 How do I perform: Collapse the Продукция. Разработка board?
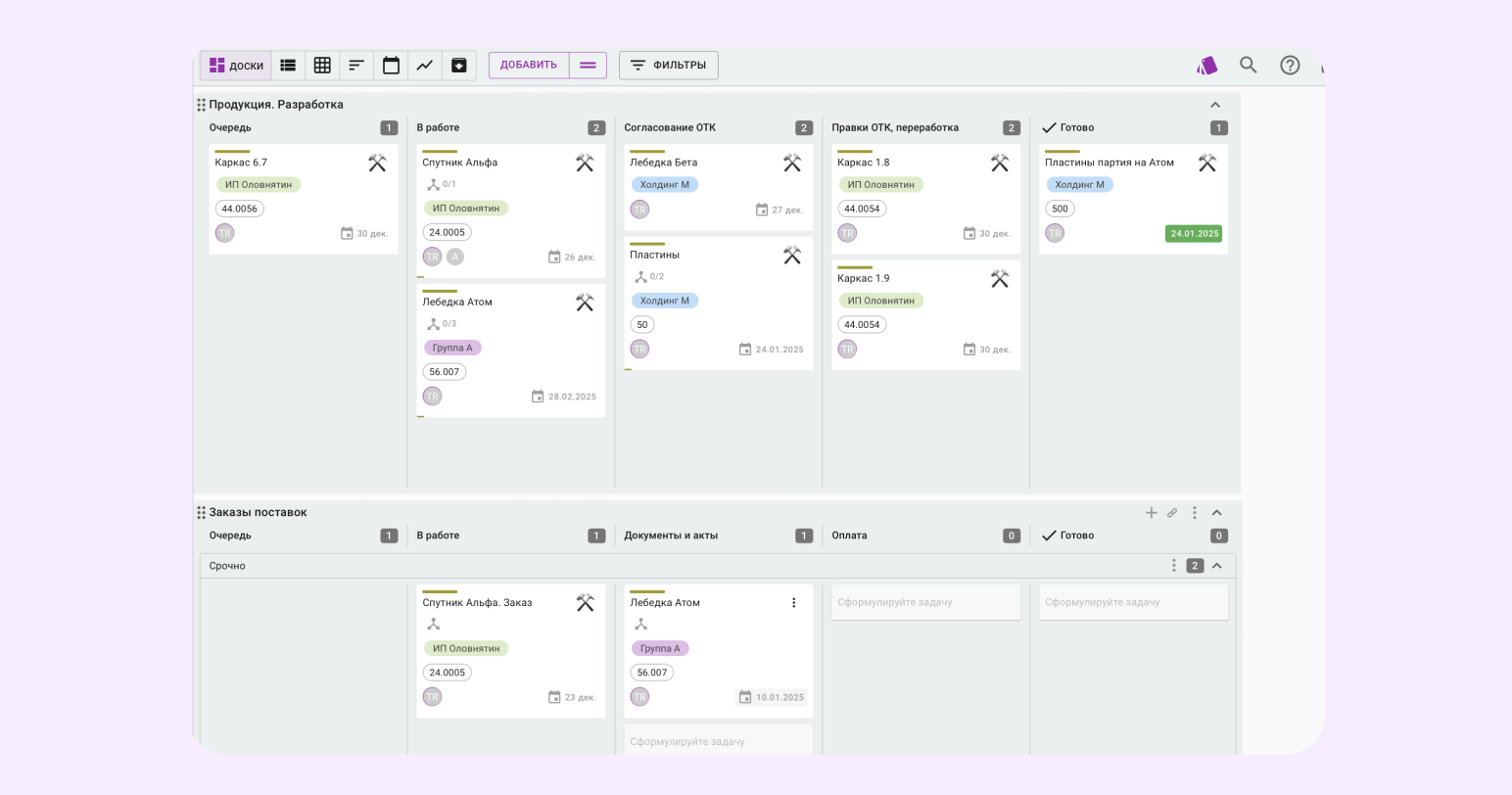1215,105
